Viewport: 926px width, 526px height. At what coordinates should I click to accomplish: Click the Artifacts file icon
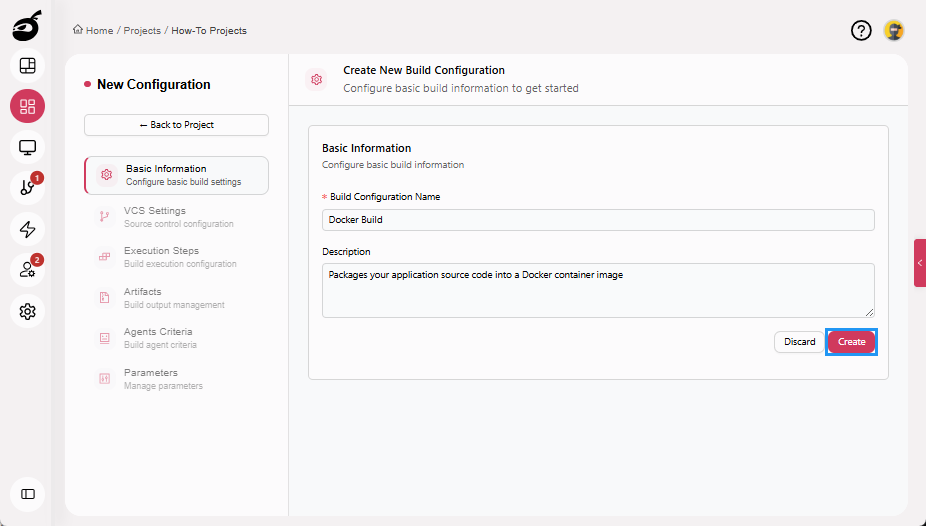click(105, 298)
